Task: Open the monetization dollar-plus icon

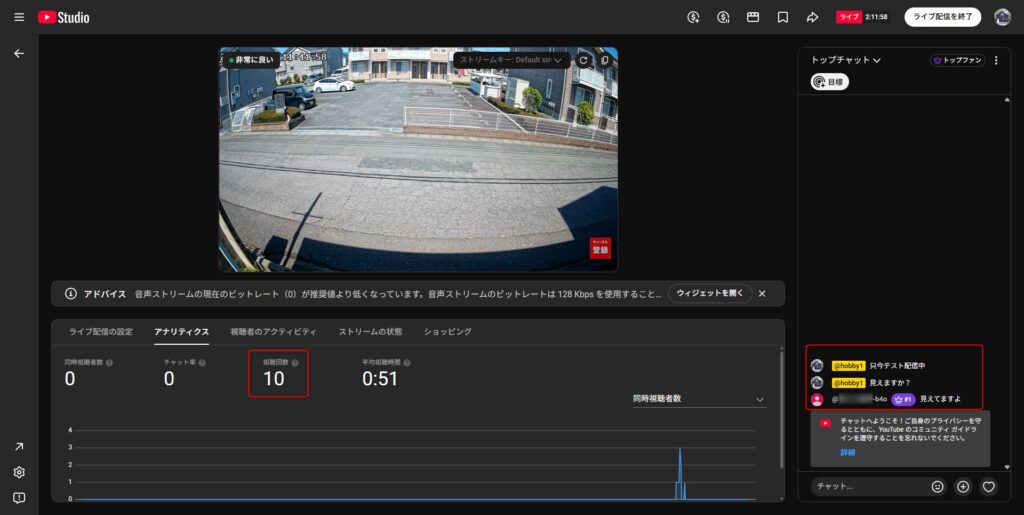Action: pos(694,17)
